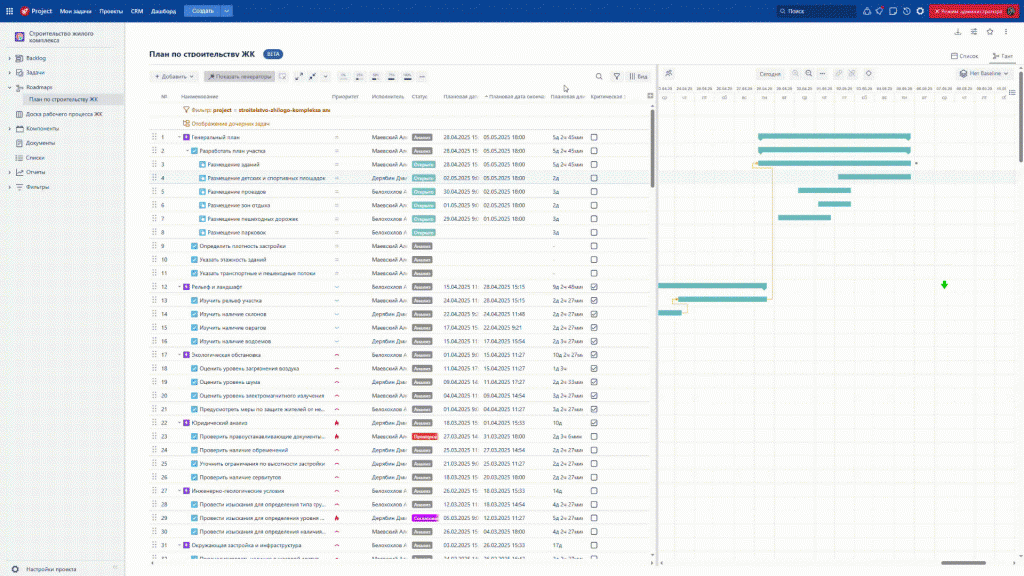
Task: Click the top bar Поиск search field
Action: (x=812, y=11)
